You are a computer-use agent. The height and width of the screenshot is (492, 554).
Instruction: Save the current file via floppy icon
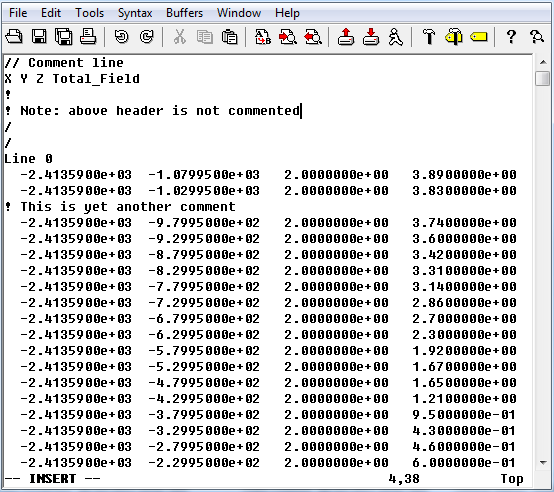[x=39, y=37]
